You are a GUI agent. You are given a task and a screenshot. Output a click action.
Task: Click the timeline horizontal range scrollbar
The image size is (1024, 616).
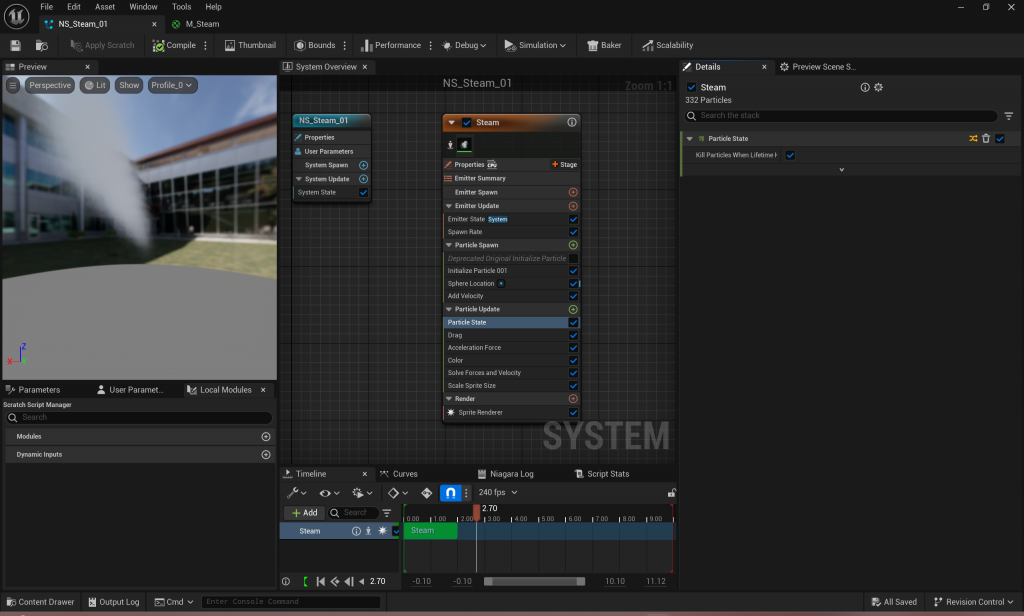tap(534, 581)
